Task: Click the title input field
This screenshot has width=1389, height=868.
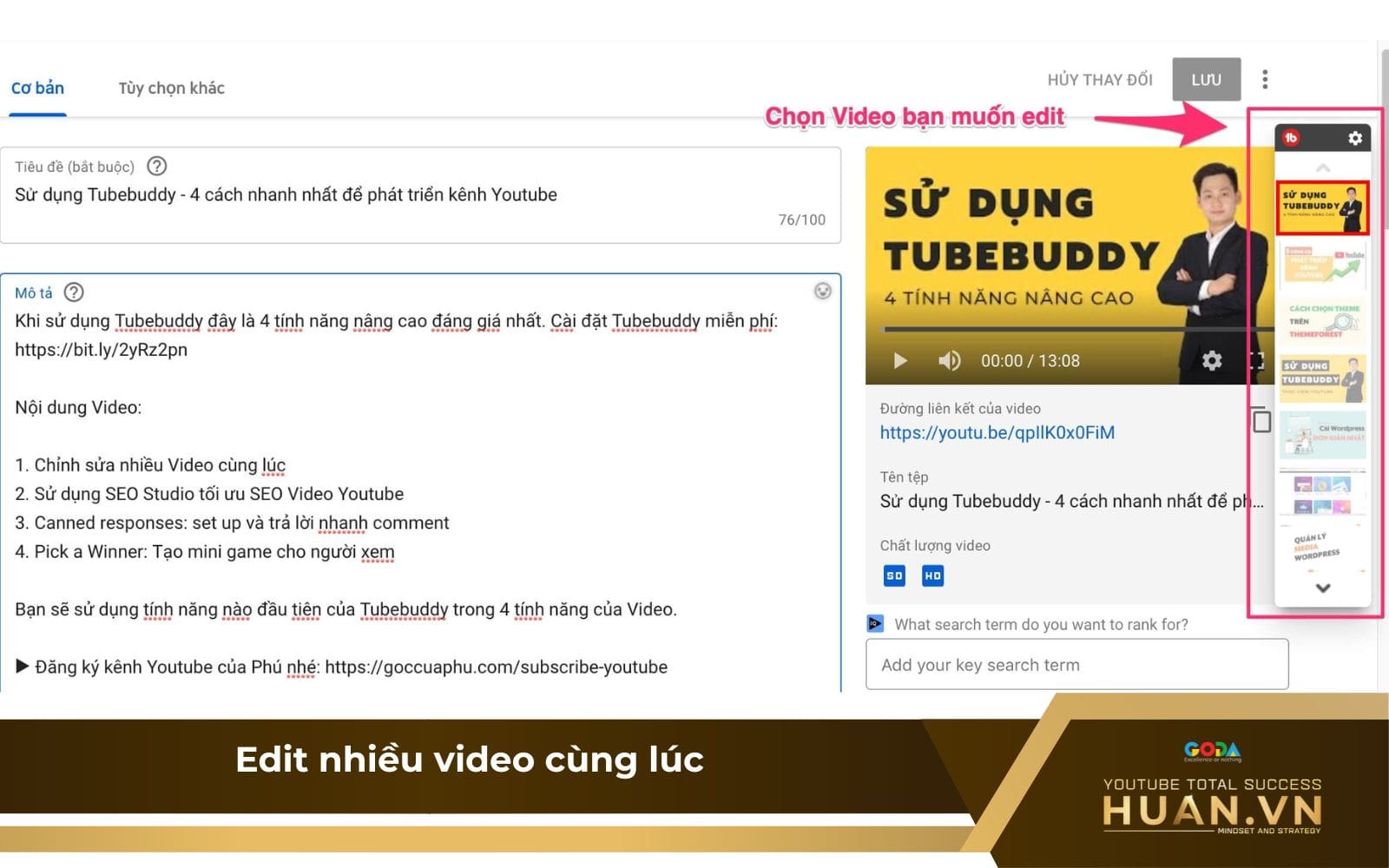Action: tap(420, 195)
